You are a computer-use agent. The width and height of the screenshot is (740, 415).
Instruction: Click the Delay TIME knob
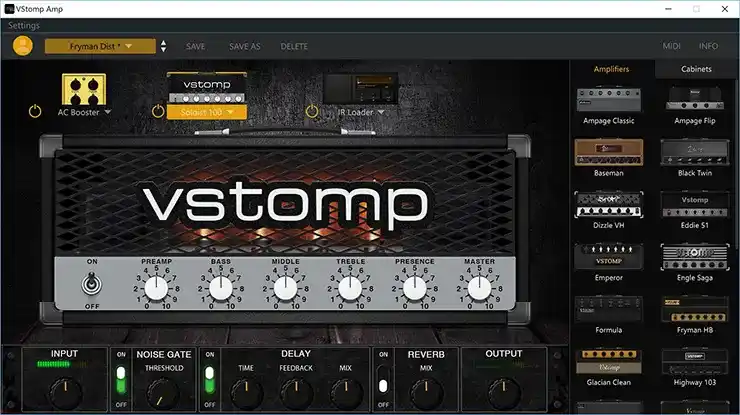pyautogui.click(x=246, y=393)
